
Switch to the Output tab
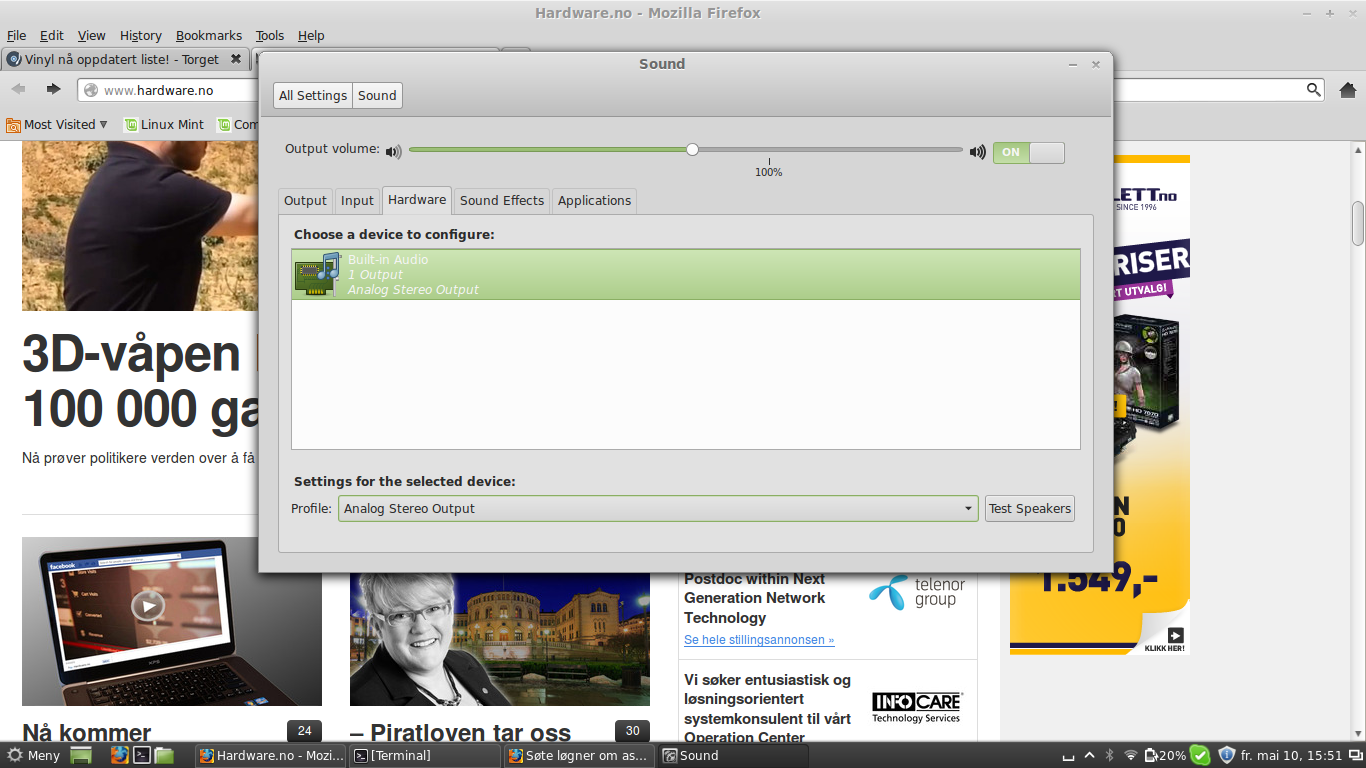tap(305, 200)
